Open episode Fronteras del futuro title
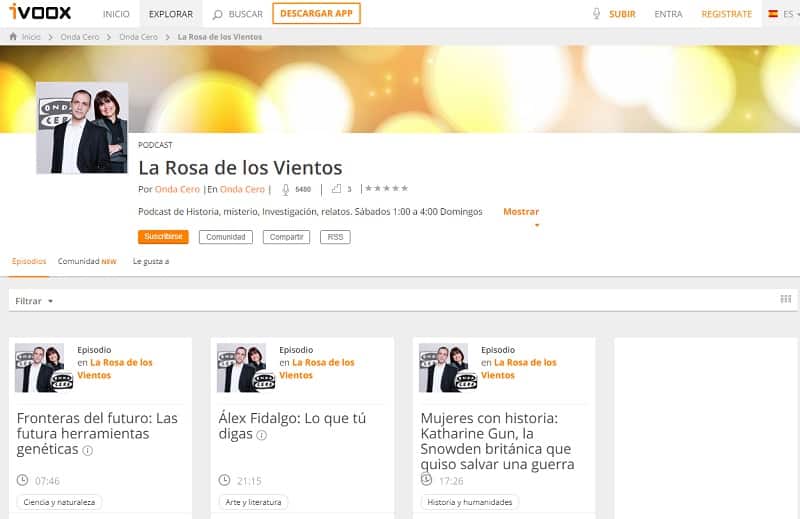800x519 pixels. click(x=97, y=433)
